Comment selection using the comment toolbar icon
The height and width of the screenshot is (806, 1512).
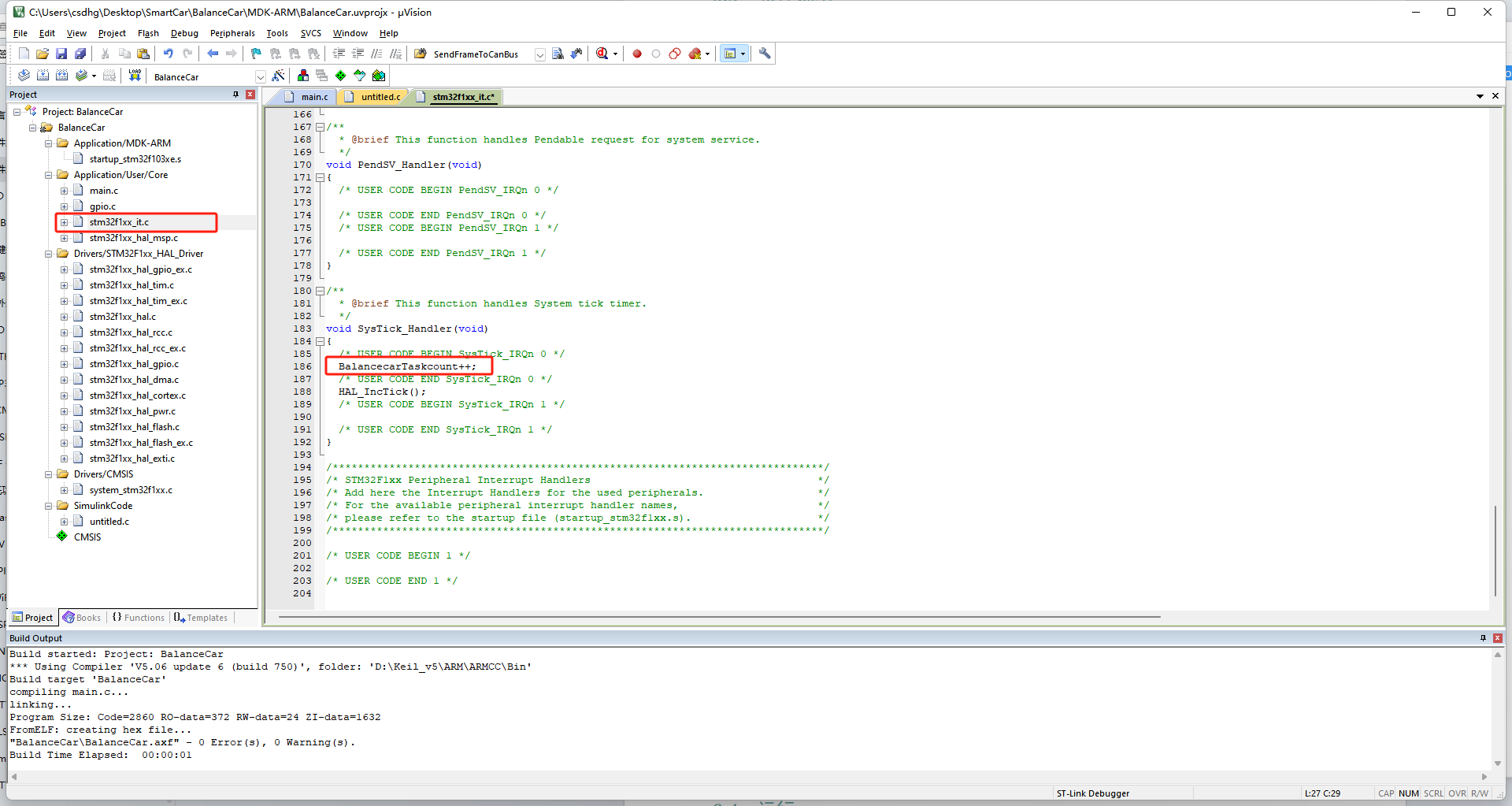click(x=377, y=54)
